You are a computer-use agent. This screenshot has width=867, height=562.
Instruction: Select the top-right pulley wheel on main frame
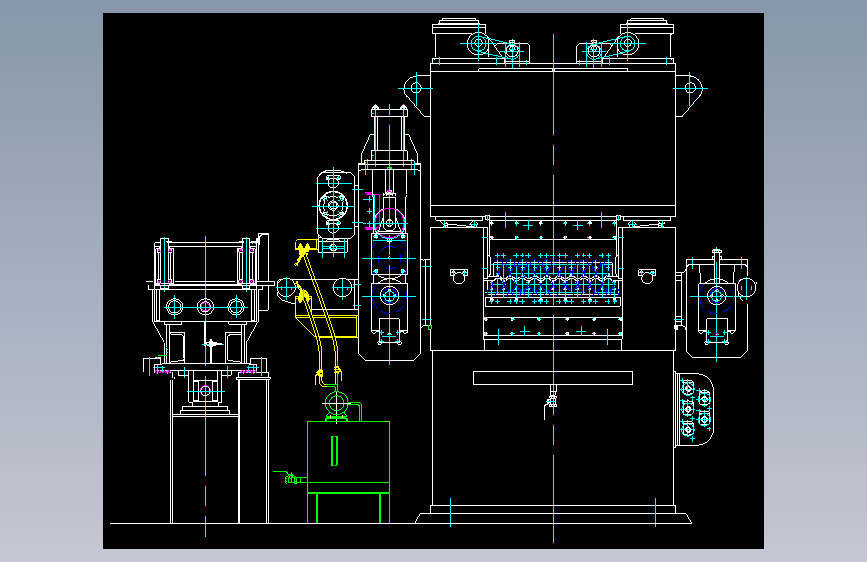click(x=628, y=43)
